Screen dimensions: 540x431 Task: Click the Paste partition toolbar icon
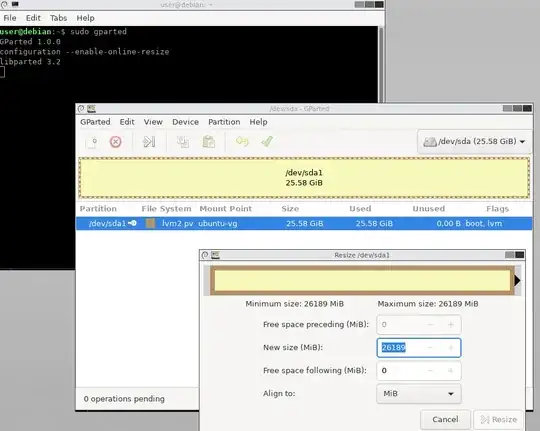(209, 142)
